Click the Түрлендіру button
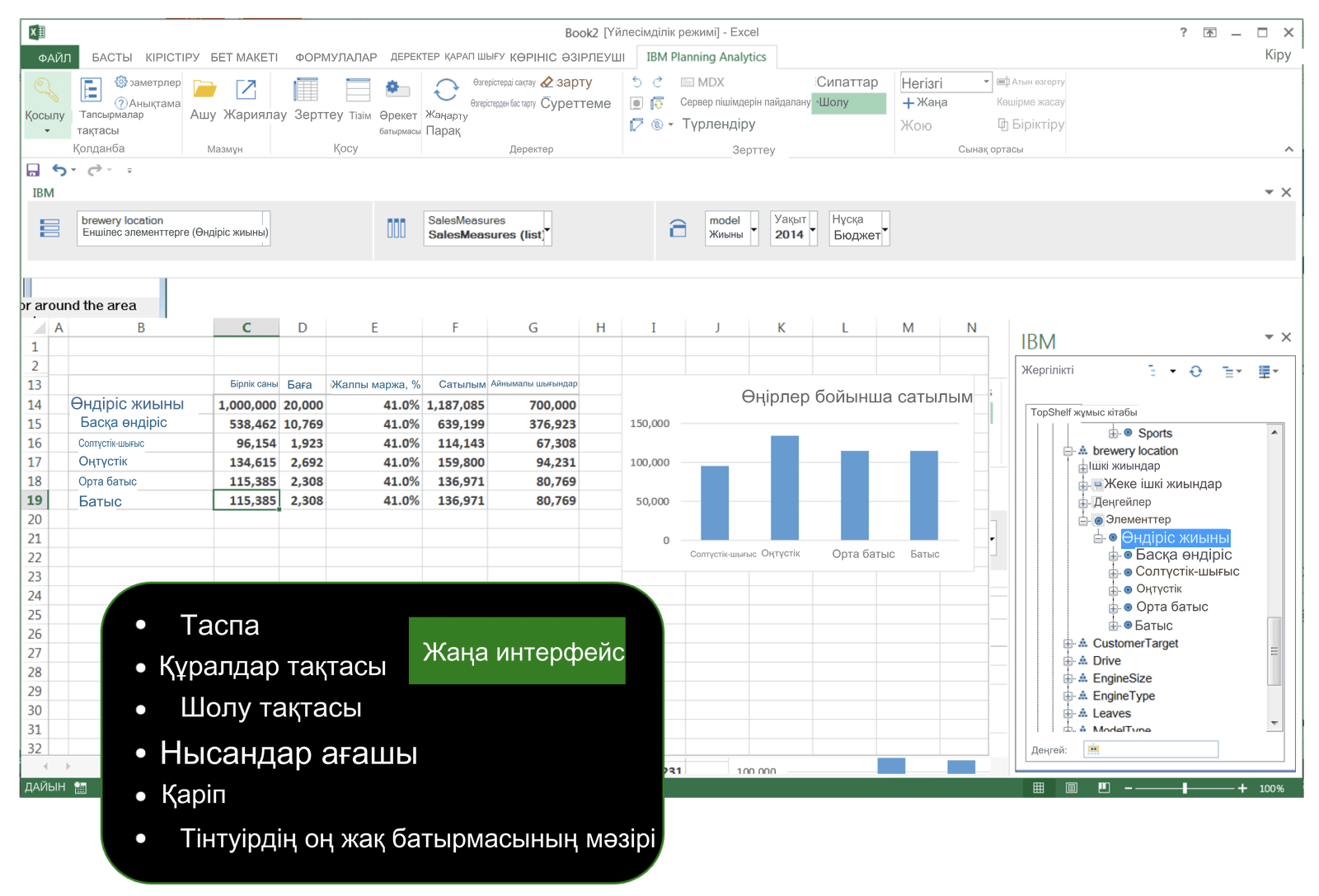The width and height of the screenshot is (1319, 896). click(x=718, y=124)
